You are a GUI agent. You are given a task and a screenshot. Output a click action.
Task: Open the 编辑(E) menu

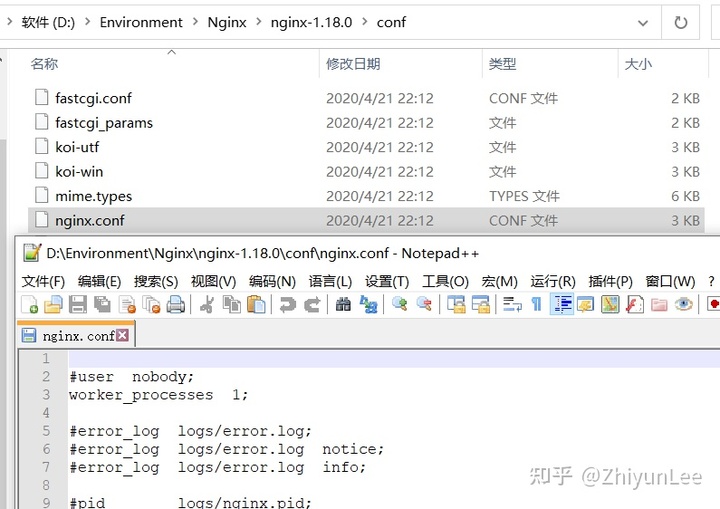click(x=99, y=281)
